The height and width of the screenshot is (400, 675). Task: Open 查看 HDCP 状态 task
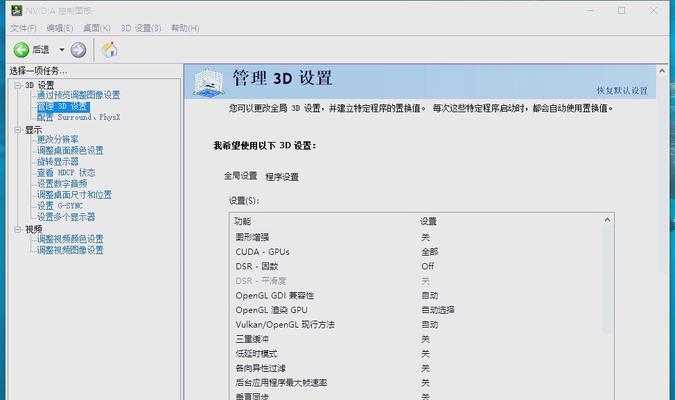(66, 173)
